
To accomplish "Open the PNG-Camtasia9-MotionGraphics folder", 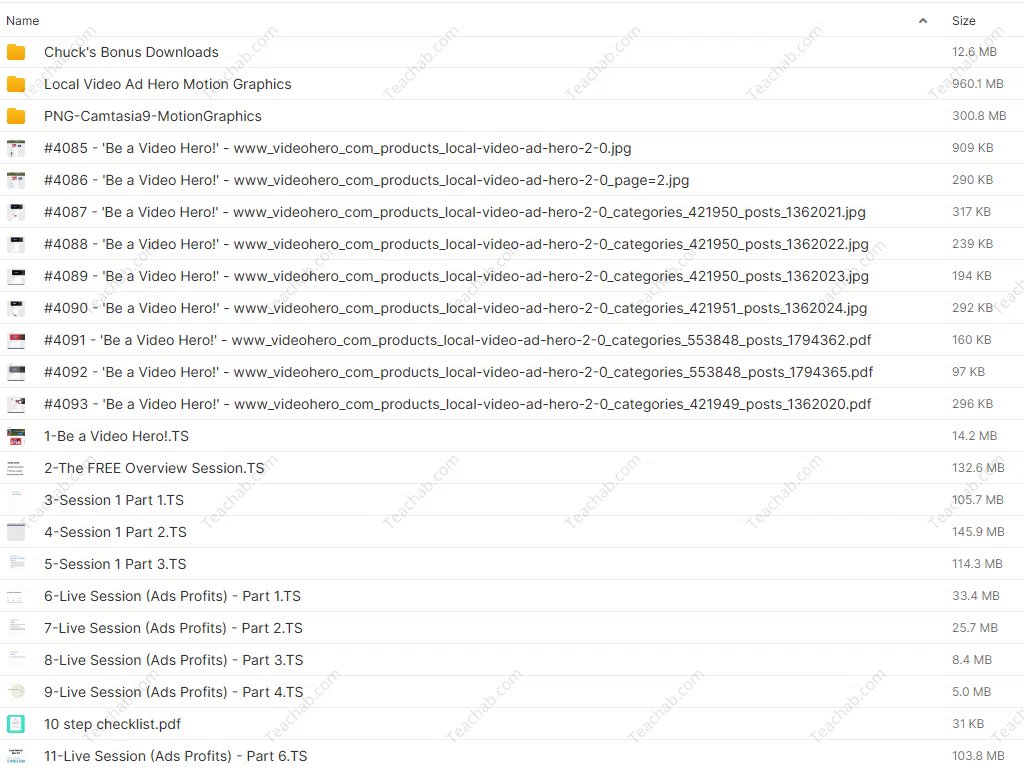I will click(152, 116).
